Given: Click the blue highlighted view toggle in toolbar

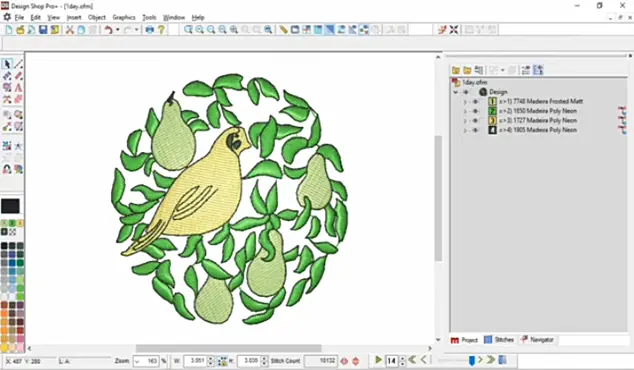Looking at the screenshot, I should [330, 30].
